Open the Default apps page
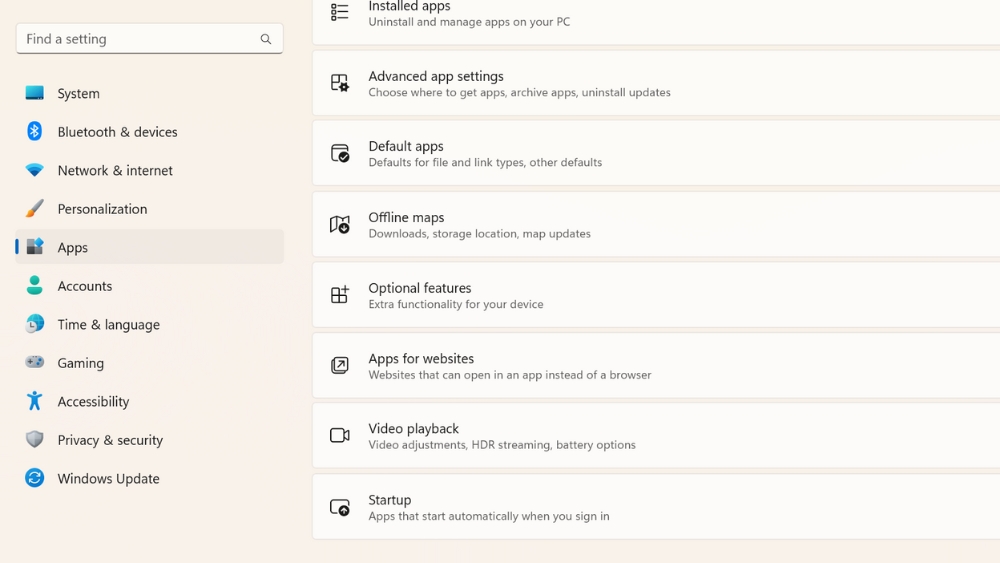 tap(406, 147)
